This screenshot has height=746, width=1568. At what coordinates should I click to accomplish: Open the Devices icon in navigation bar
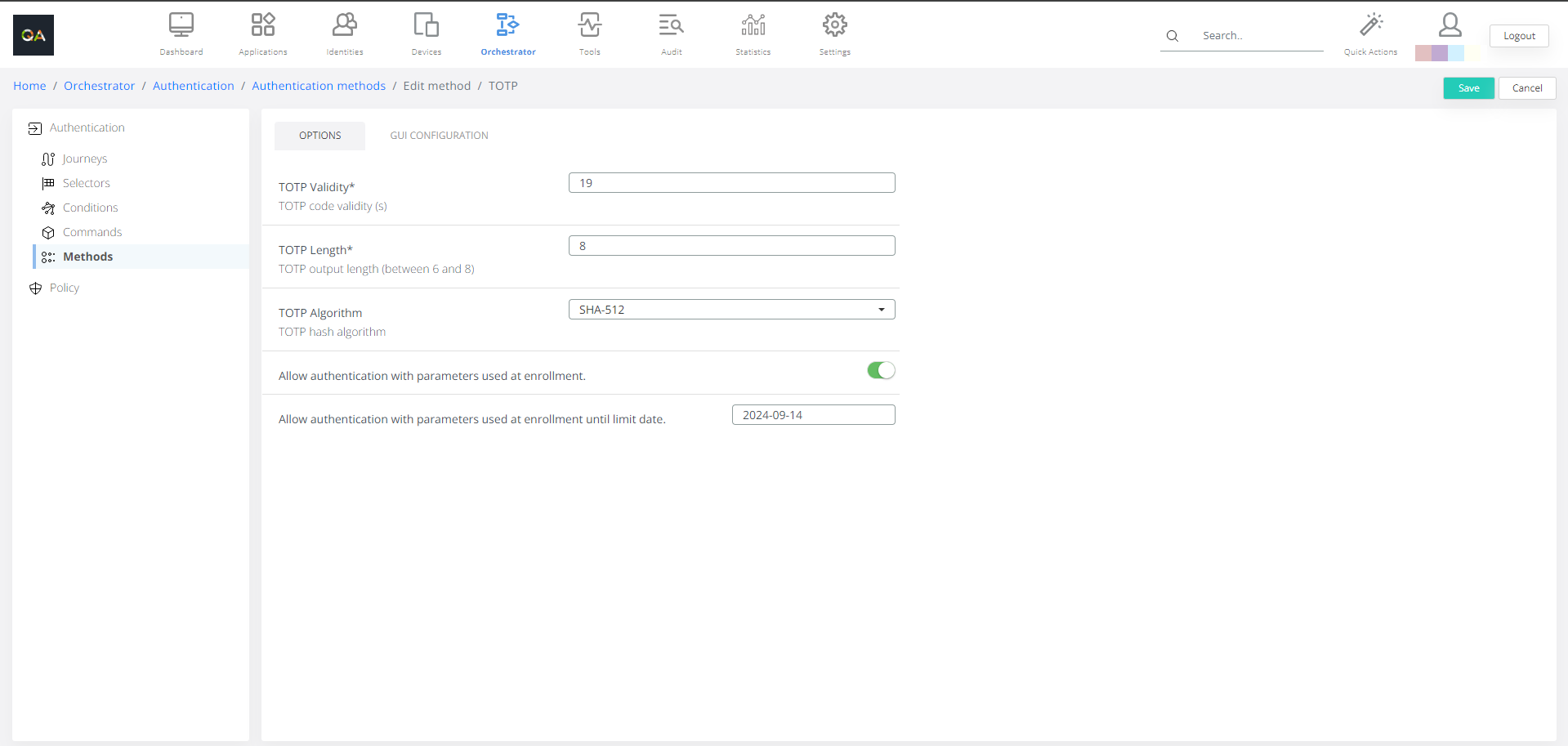[426, 26]
